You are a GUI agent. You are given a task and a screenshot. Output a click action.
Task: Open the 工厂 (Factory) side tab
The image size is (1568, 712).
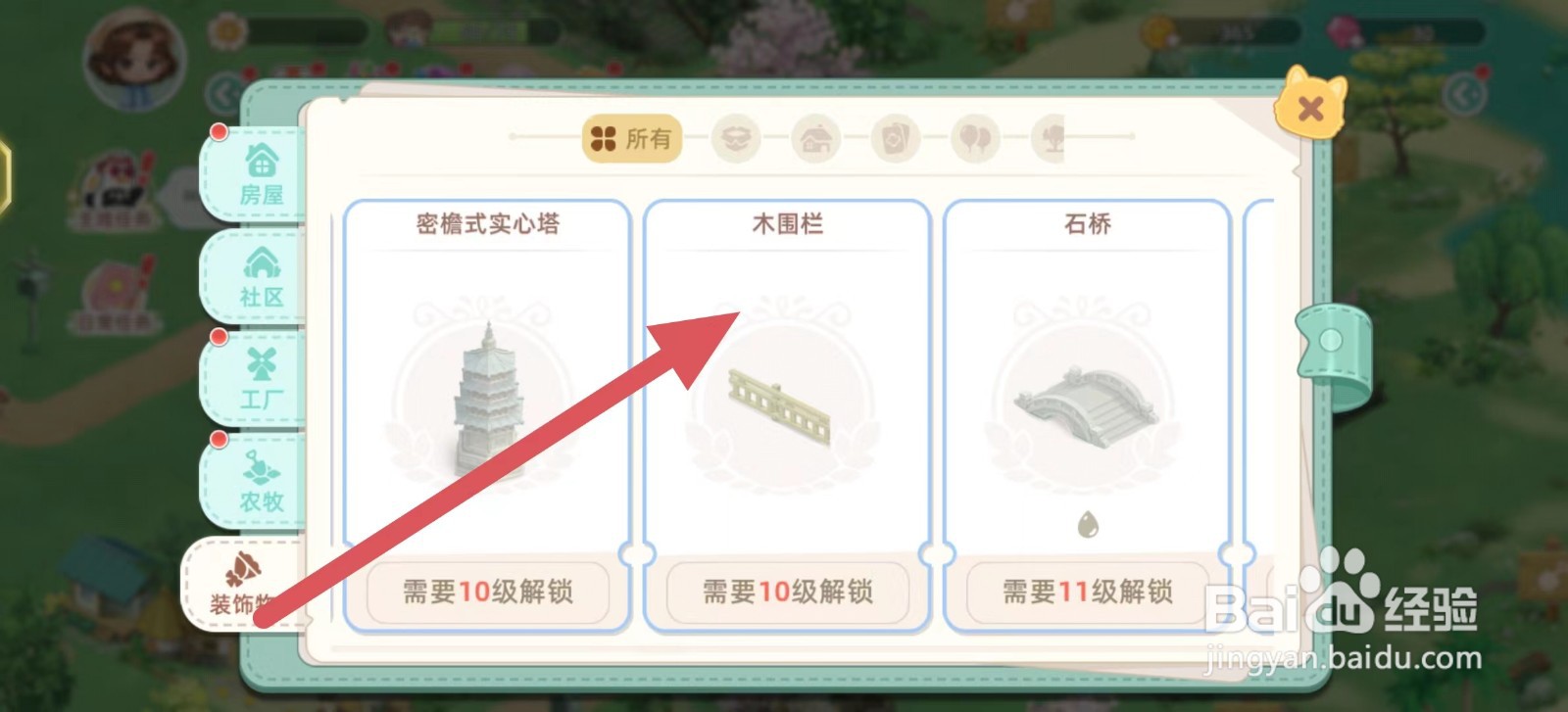258,378
